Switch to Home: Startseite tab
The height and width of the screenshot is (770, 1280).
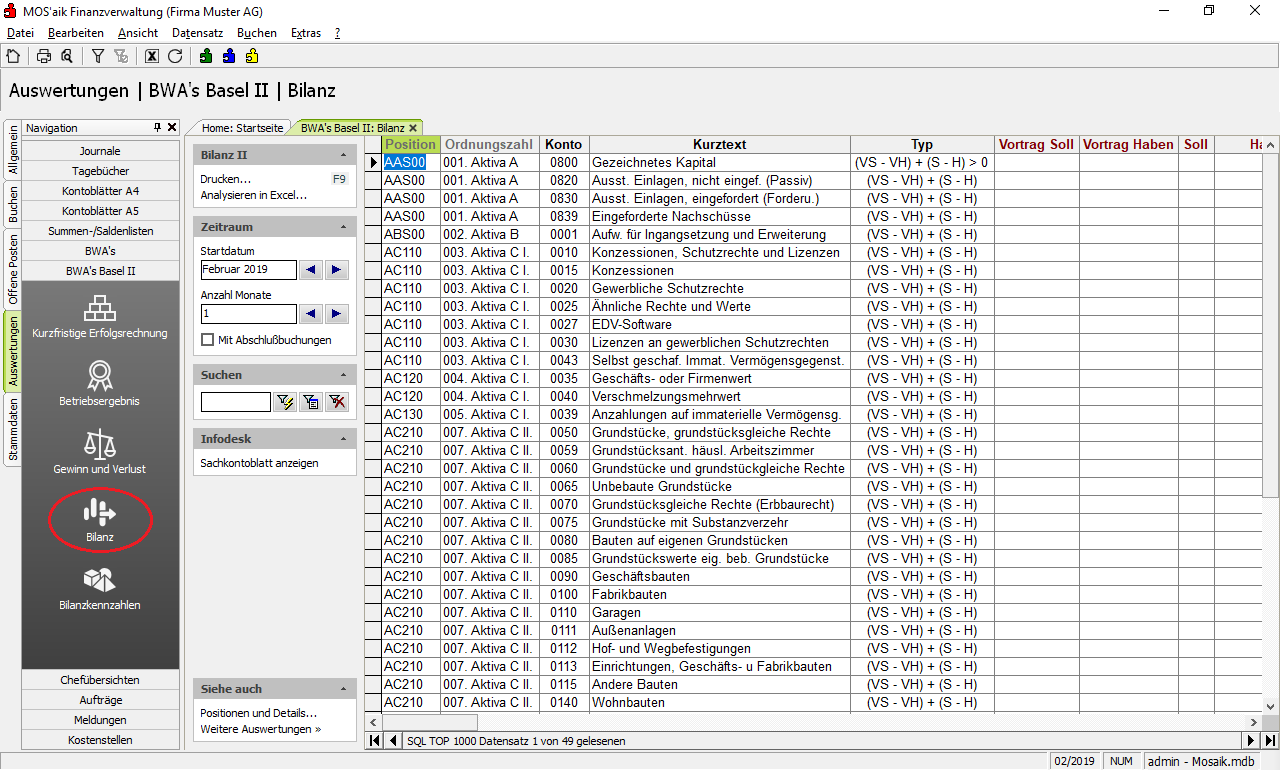coord(242,128)
